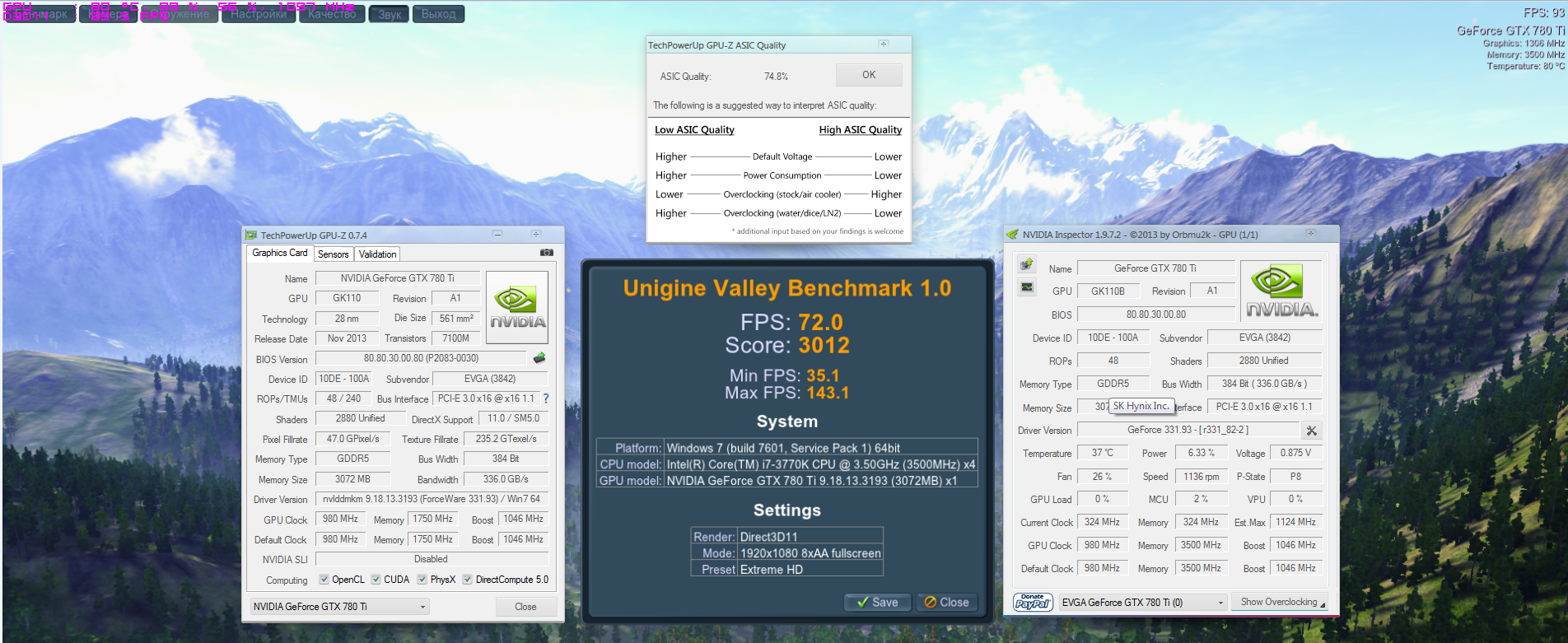Open the Звук menu in Valley
Screen dimensions: 1568x643
click(390, 14)
